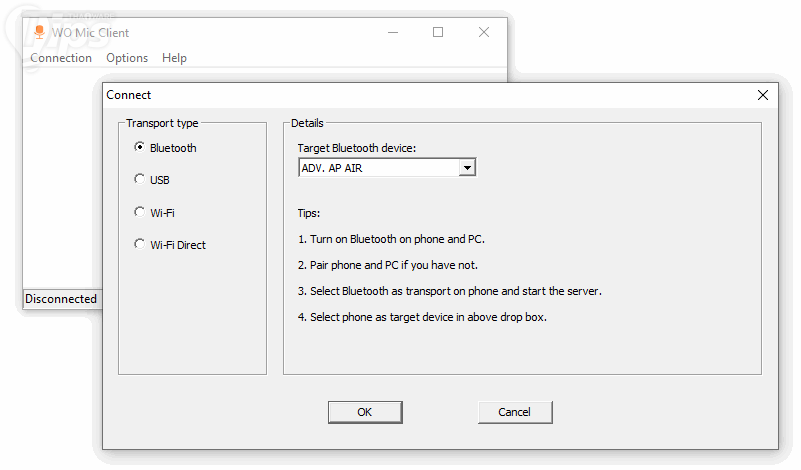Screen dimensions: 801x470
Task: Click the Bluetooth radio label text
Action: pyautogui.click(x=173, y=148)
